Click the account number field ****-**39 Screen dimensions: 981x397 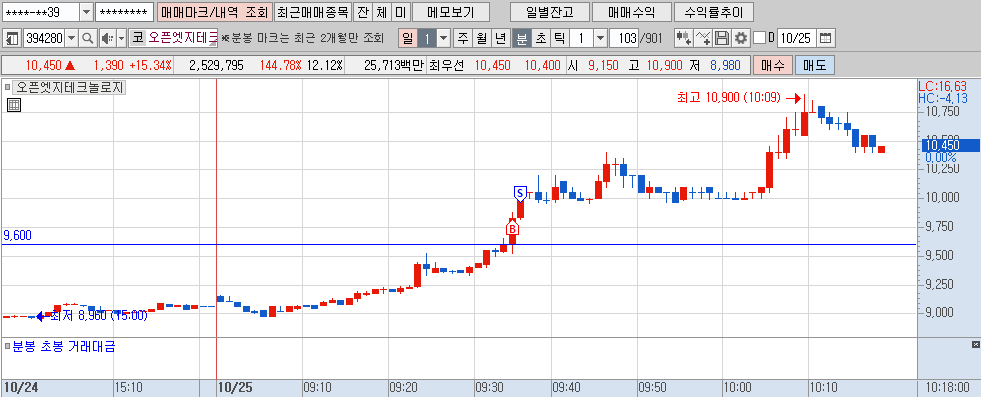point(42,13)
